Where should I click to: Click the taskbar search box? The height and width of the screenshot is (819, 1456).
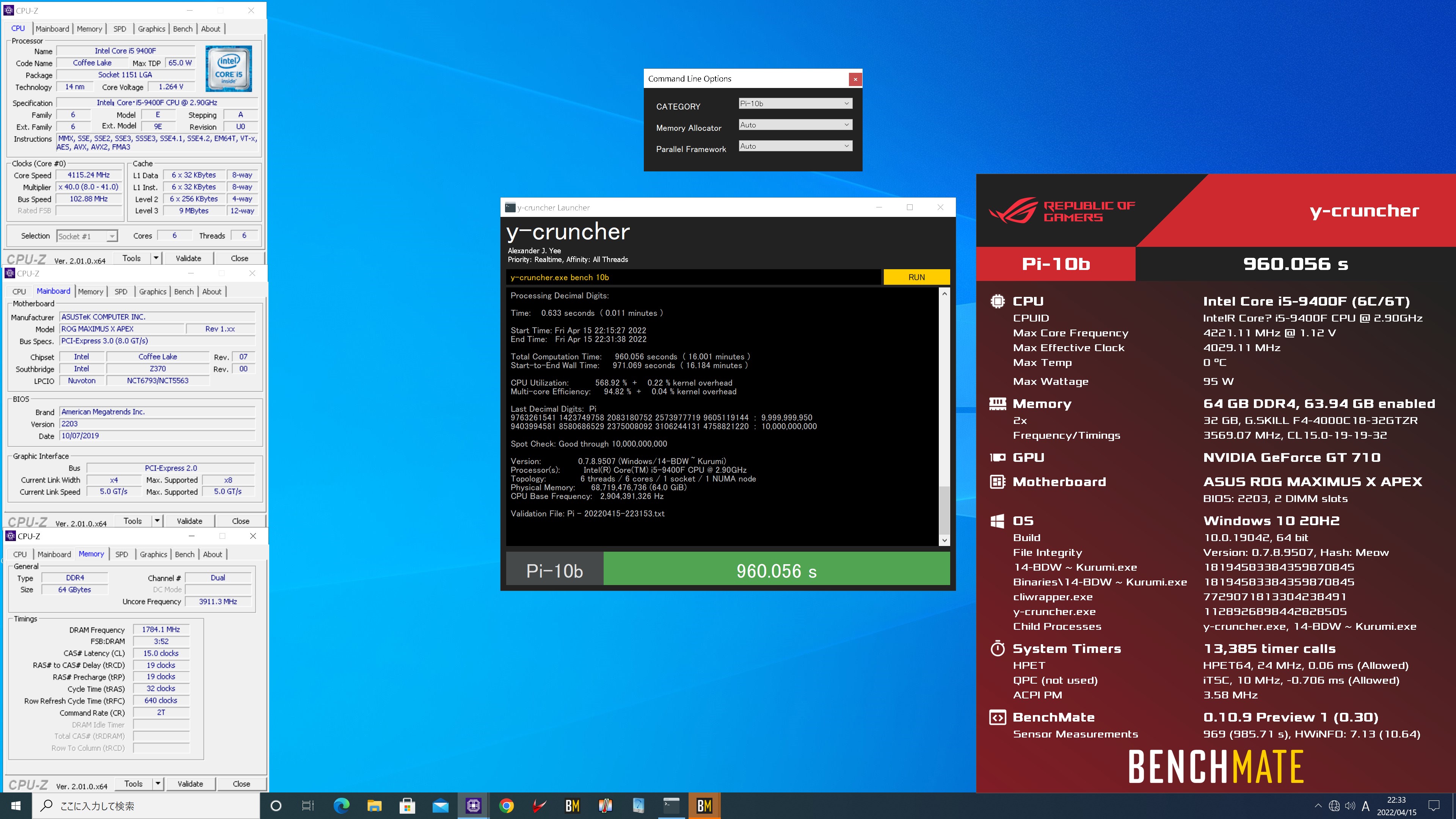pyautogui.click(x=146, y=805)
